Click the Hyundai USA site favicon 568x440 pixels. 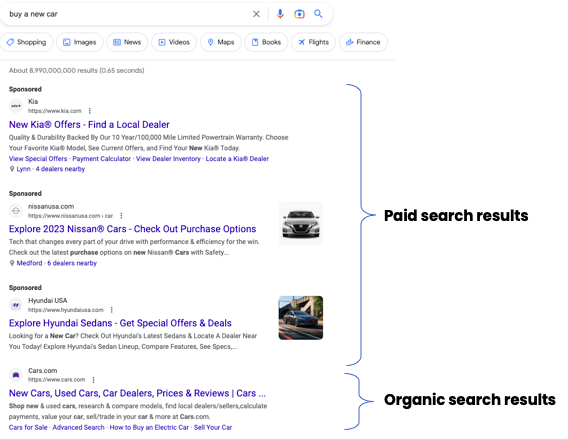pos(16,305)
